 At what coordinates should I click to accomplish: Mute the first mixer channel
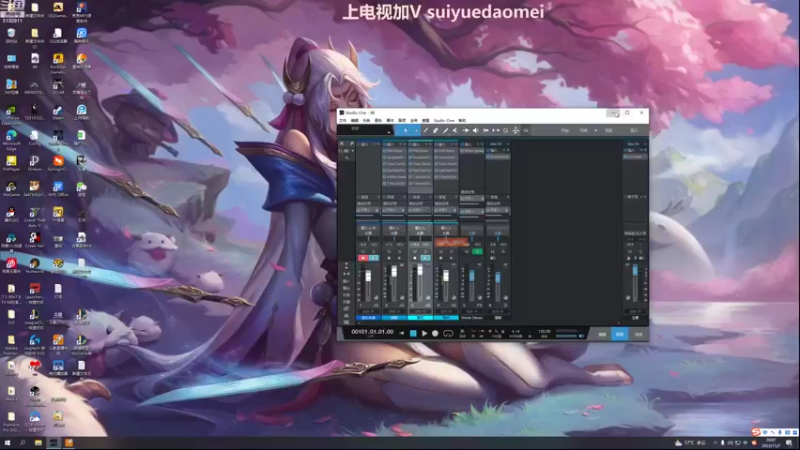[x=363, y=252]
